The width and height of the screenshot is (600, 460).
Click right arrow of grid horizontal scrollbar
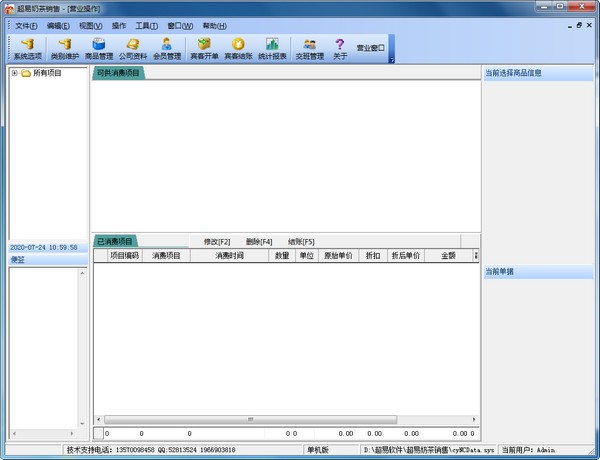[x=474, y=420]
